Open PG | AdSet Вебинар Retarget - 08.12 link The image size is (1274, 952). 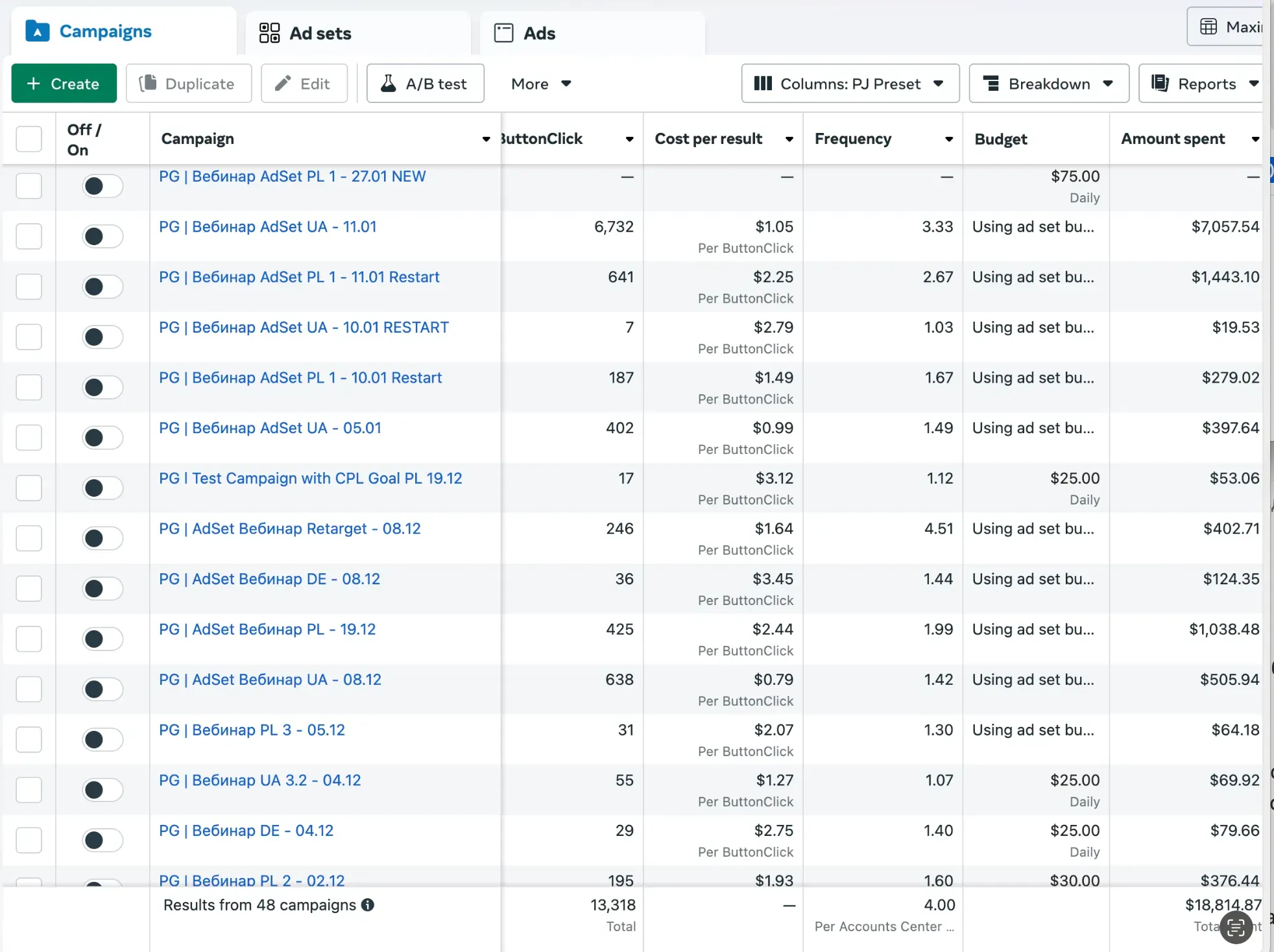(x=289, y=529)
